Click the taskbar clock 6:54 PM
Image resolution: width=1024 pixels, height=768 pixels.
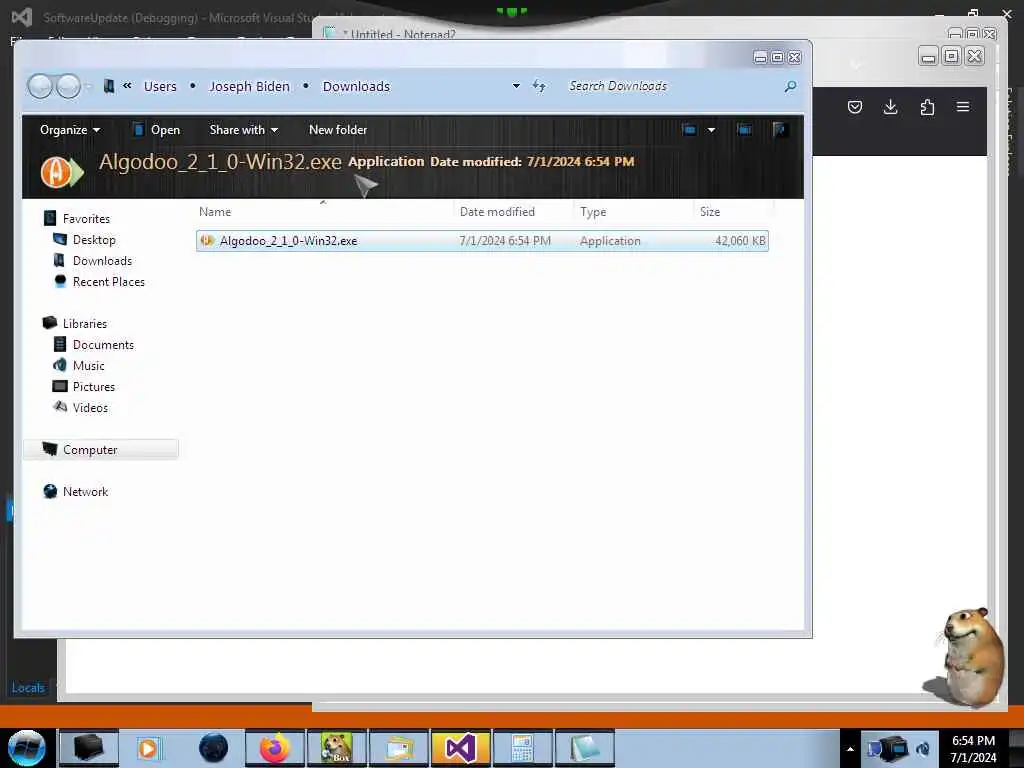coord(973,748)
